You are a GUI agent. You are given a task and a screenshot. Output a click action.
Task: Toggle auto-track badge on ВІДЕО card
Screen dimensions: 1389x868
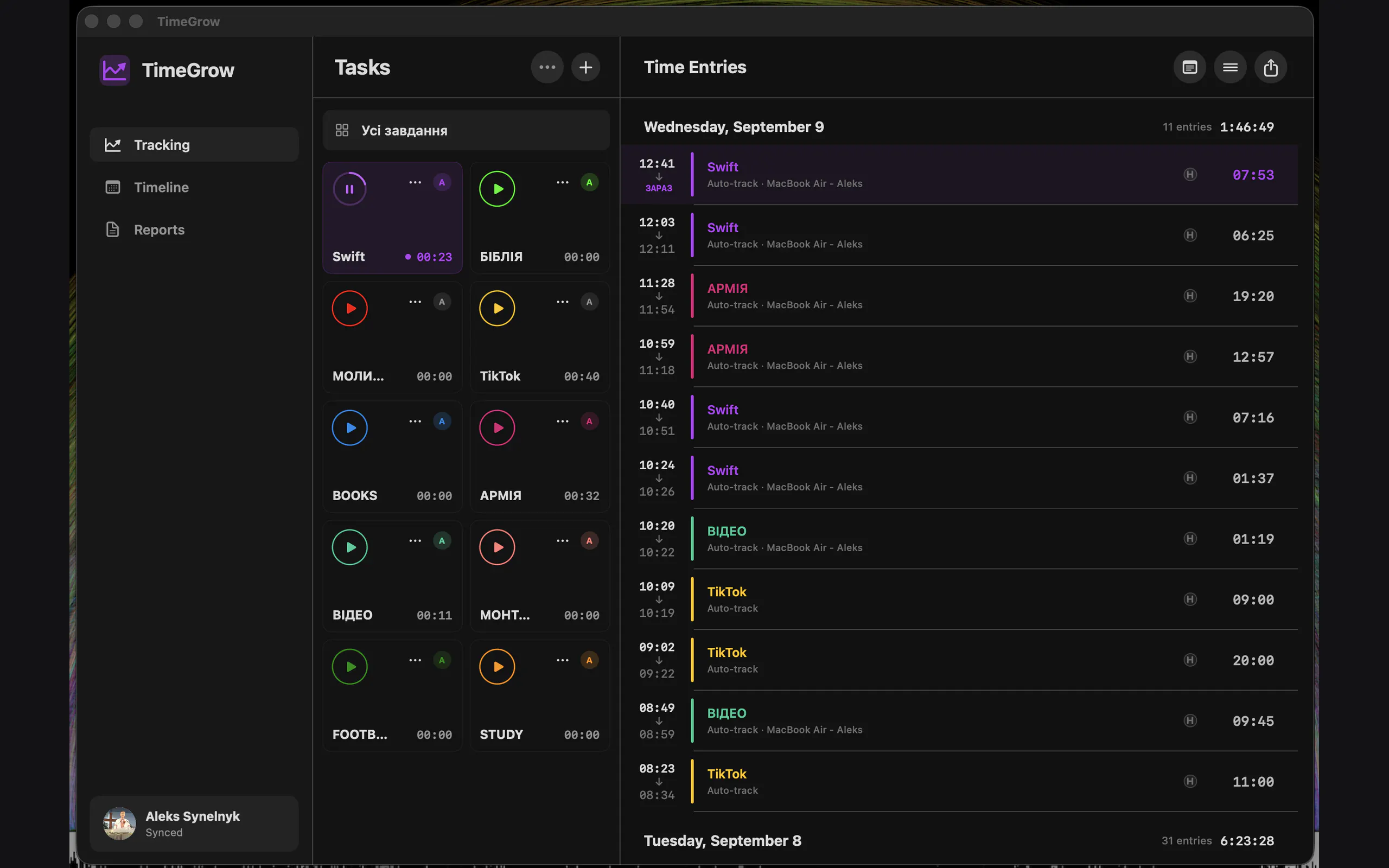coord(442,541)
